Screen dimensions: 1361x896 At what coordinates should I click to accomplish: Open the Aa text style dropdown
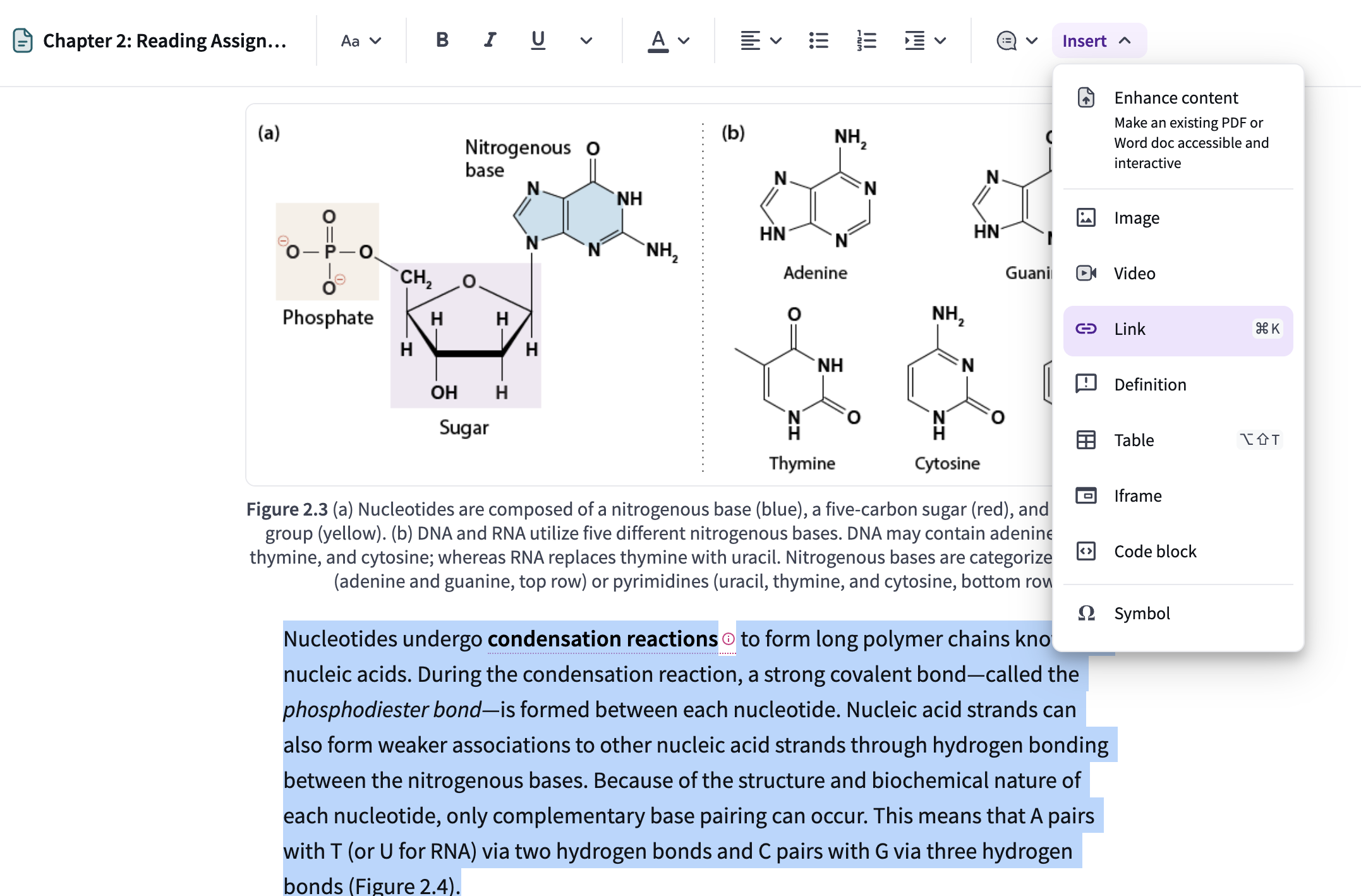361,41
